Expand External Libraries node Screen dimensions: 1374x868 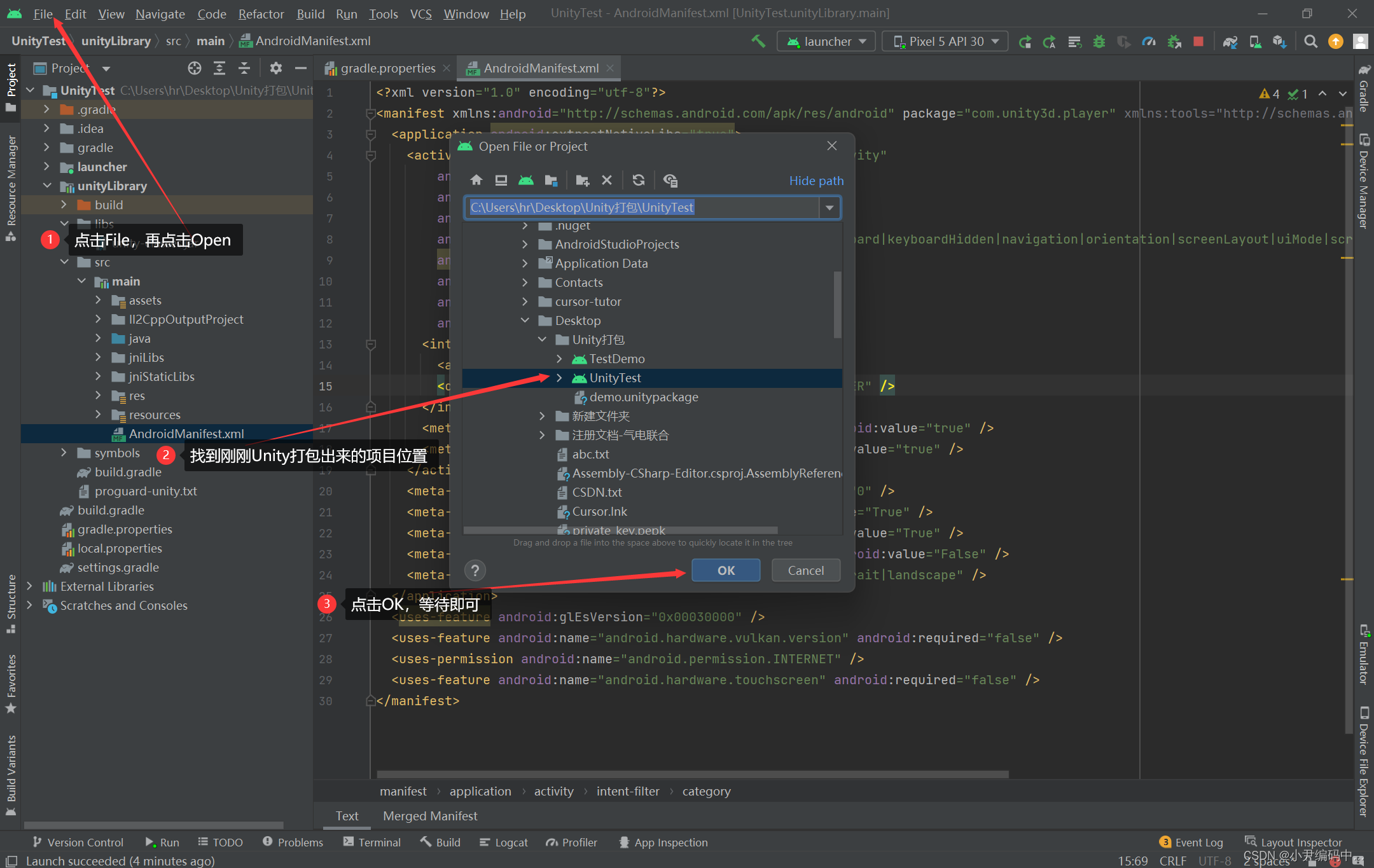pyautogui.click(x=30, y=586)
